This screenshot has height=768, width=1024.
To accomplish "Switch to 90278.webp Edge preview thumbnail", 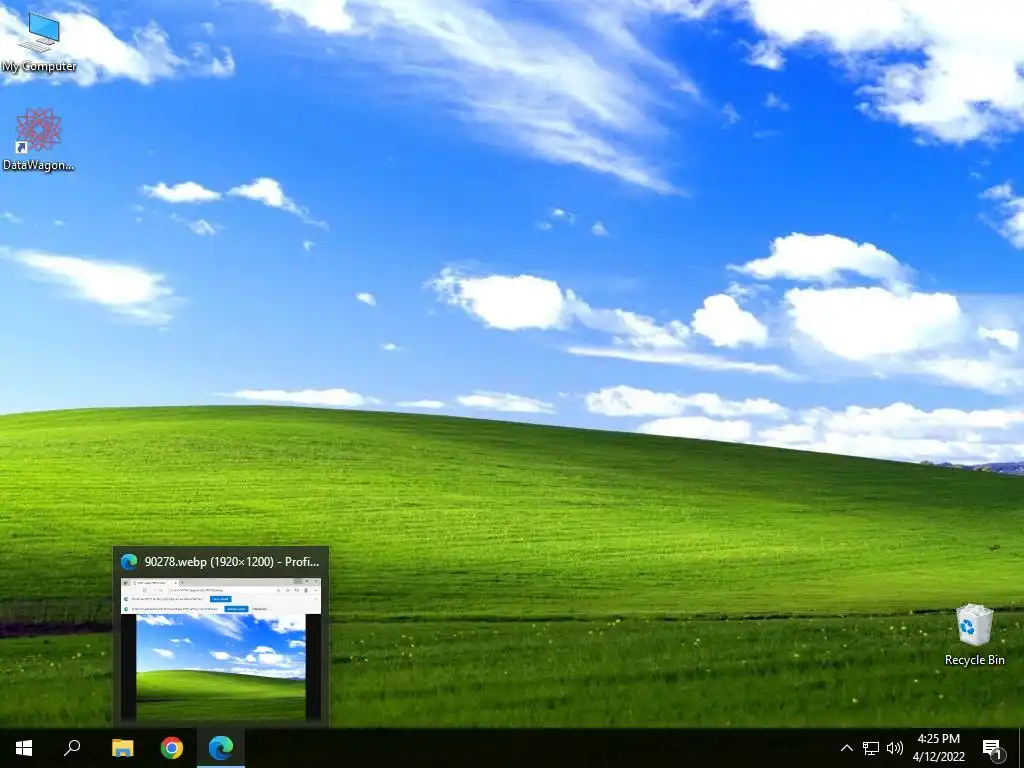I will tap(221, 649).
